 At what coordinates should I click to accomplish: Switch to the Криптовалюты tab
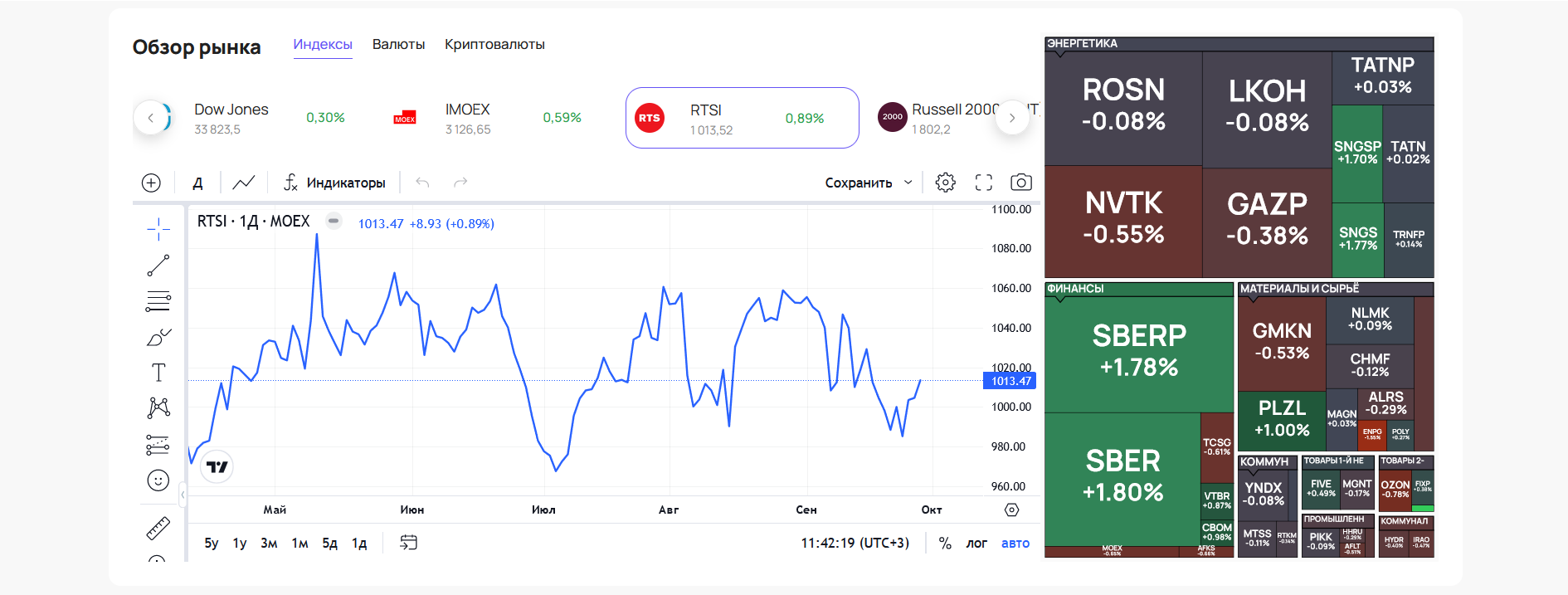tap(494, 45)
